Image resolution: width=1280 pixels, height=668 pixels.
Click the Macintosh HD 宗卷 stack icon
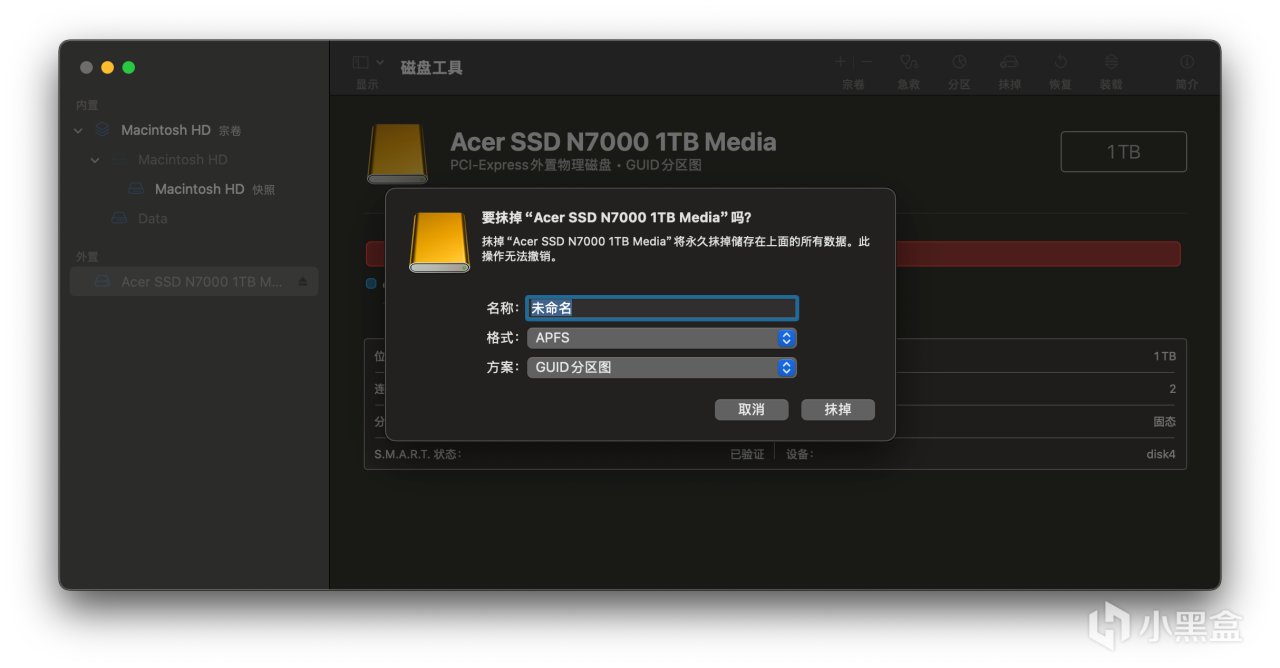tap(103, 130)
